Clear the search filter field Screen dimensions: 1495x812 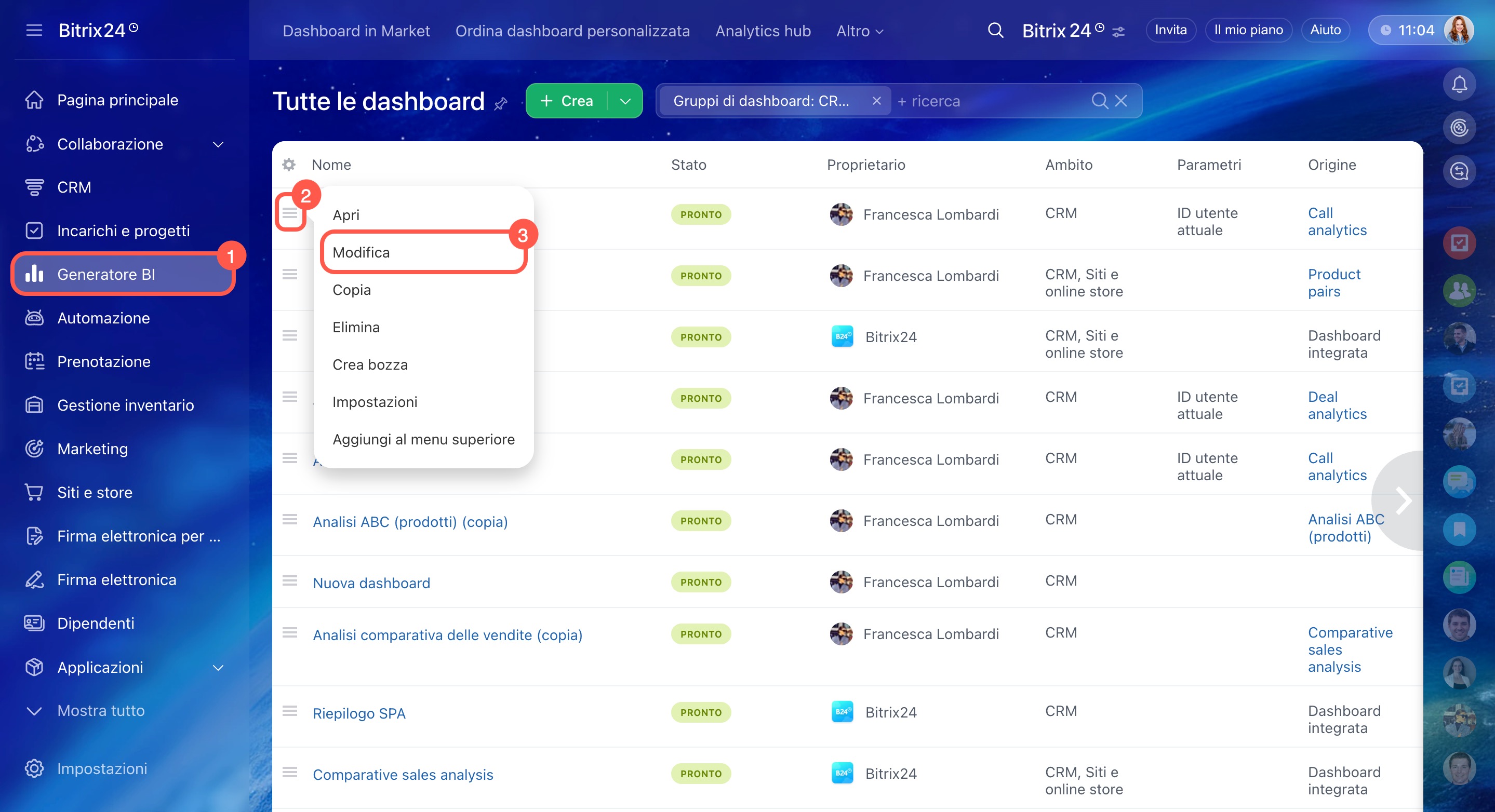click(x=1121, y=101)
